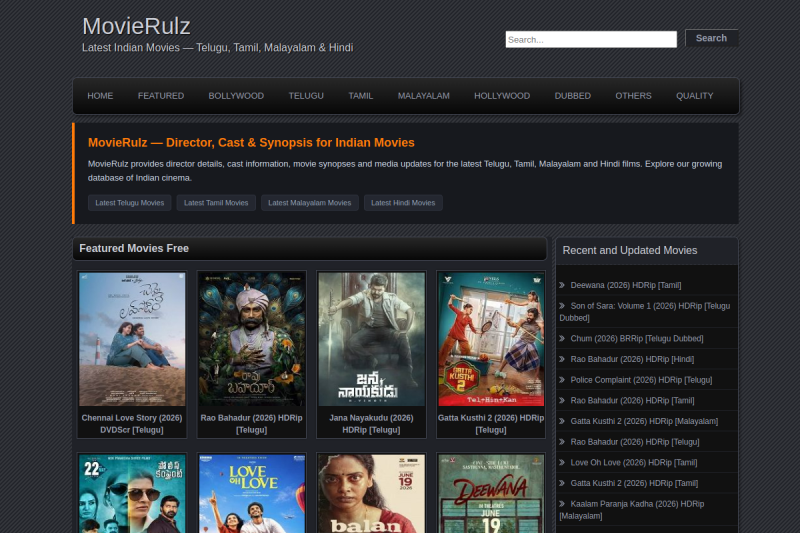This screenshot has height=533, width=800.
Task: Open the Deewana poster thumbnail
Action: pos(491,494)
